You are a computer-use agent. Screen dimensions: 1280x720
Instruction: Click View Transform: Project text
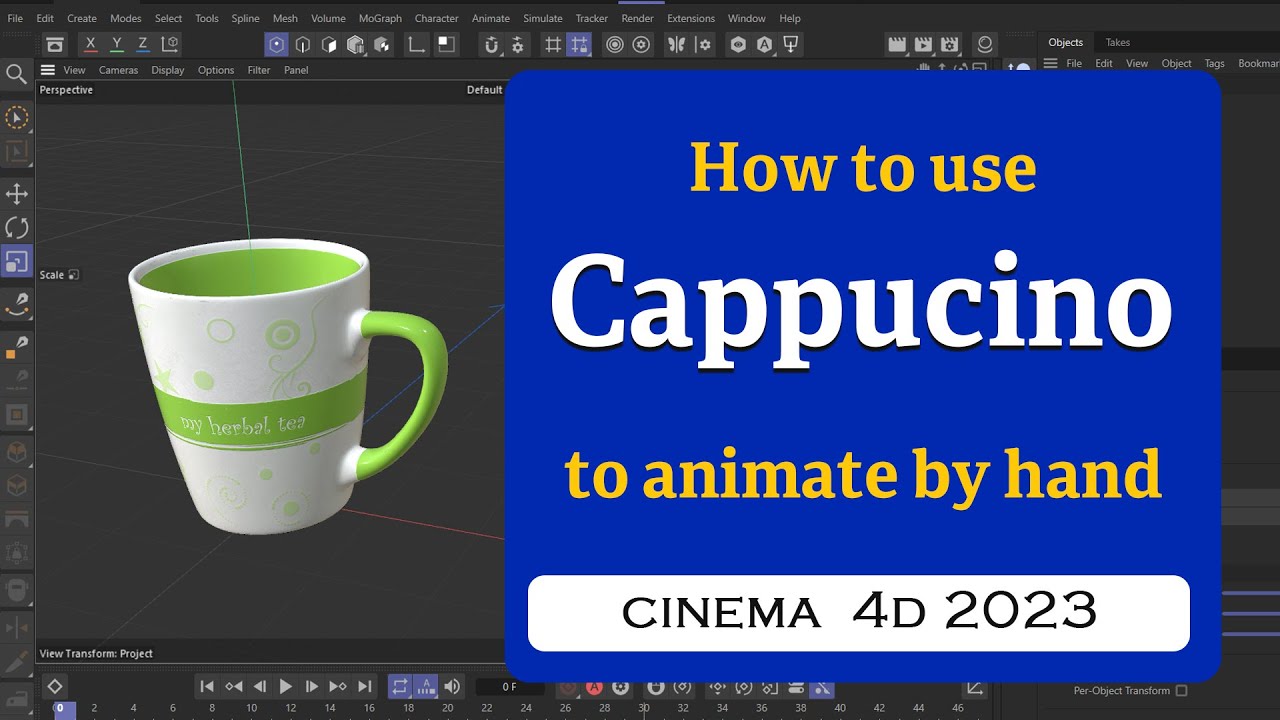(x=96, y=653)
